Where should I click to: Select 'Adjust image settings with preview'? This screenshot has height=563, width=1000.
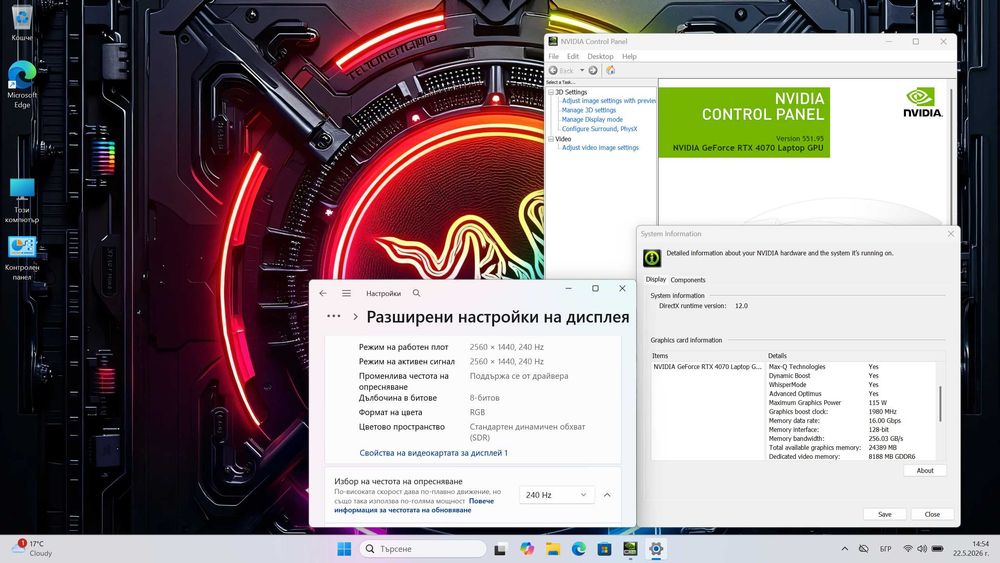tap(608, 101)
